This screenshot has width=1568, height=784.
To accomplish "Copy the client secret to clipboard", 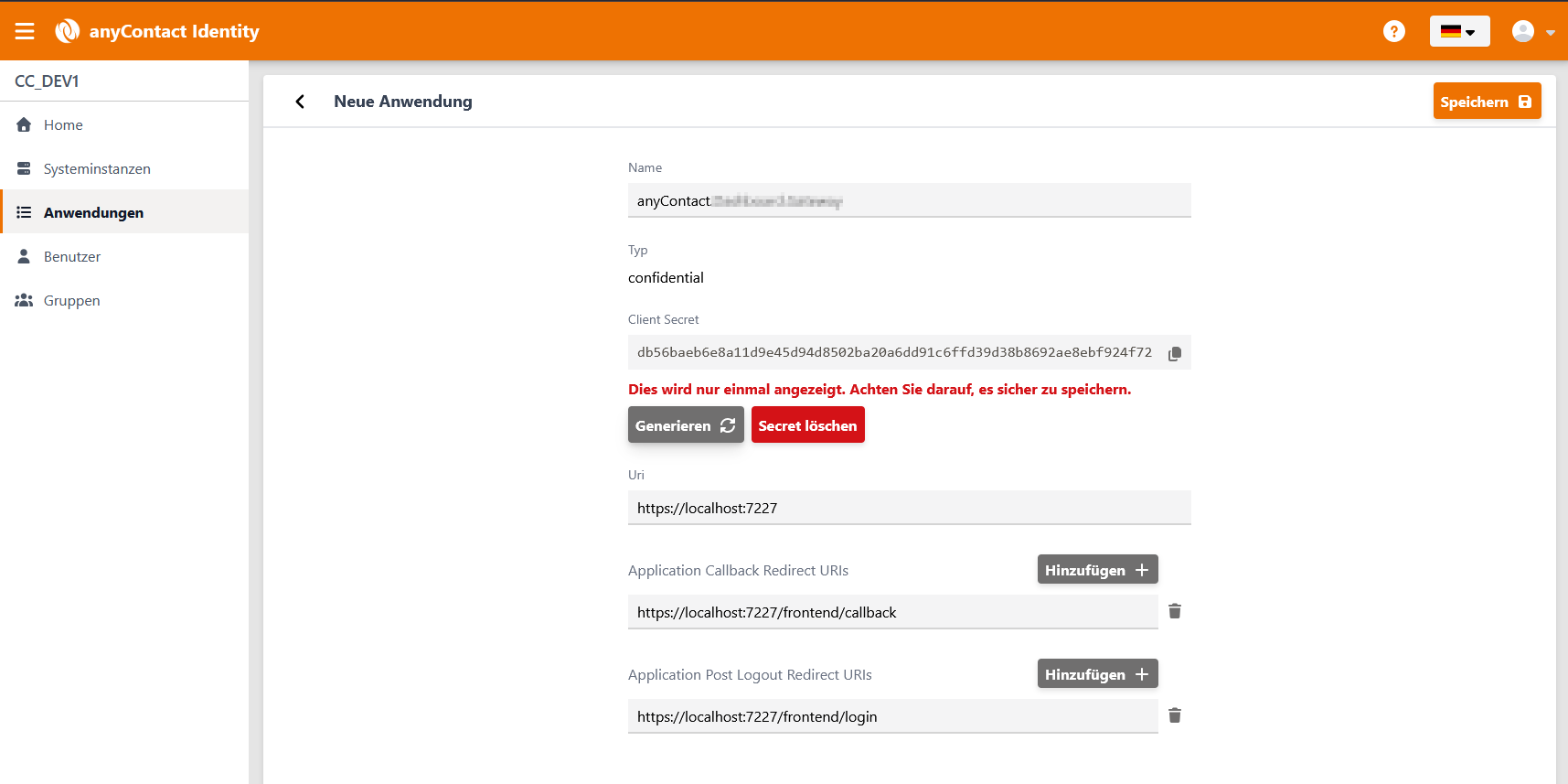I will (x=1175, y=354).
